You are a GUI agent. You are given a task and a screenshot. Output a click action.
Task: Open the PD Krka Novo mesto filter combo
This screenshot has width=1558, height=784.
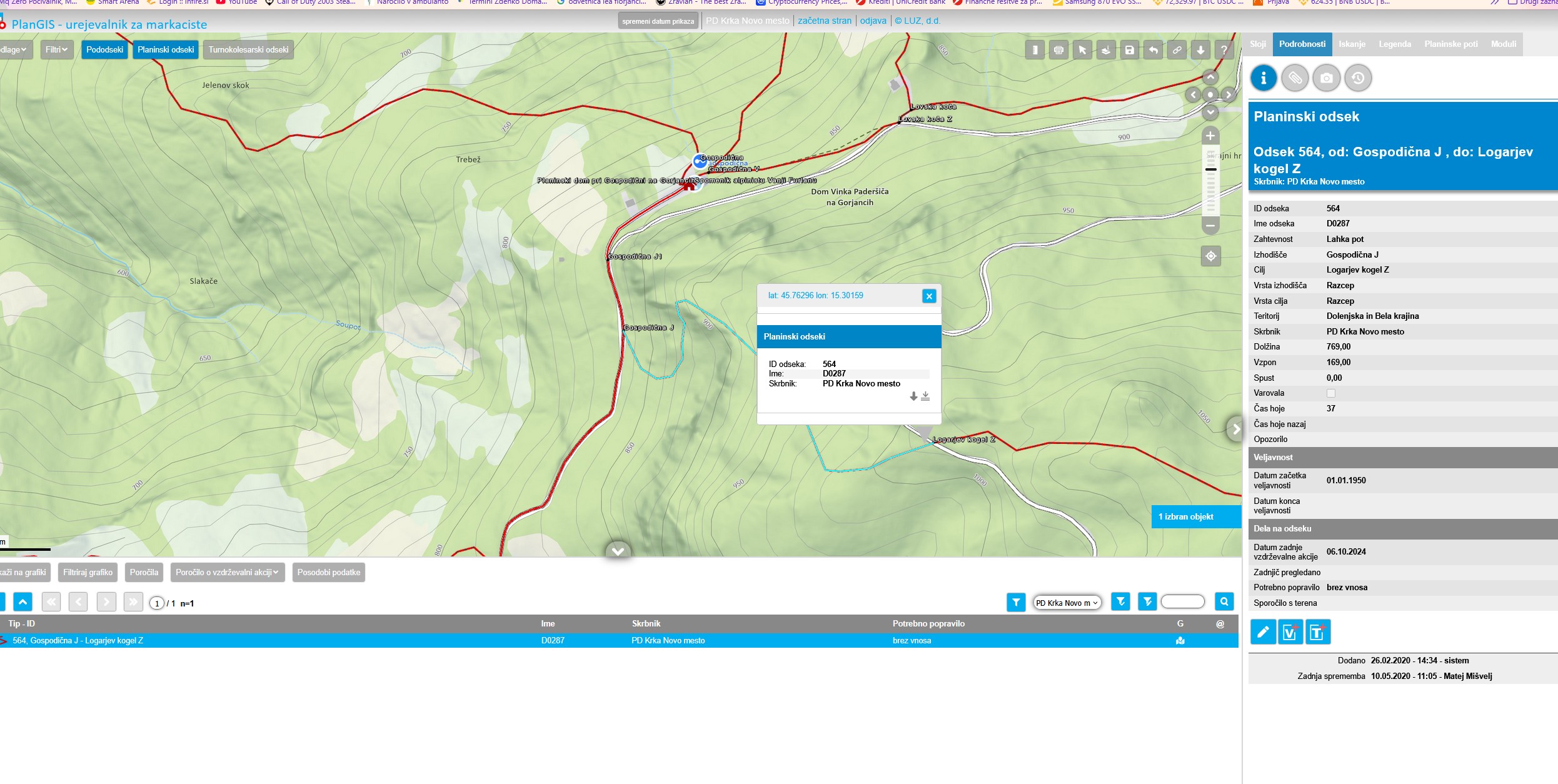click(x=1066, y=603)
